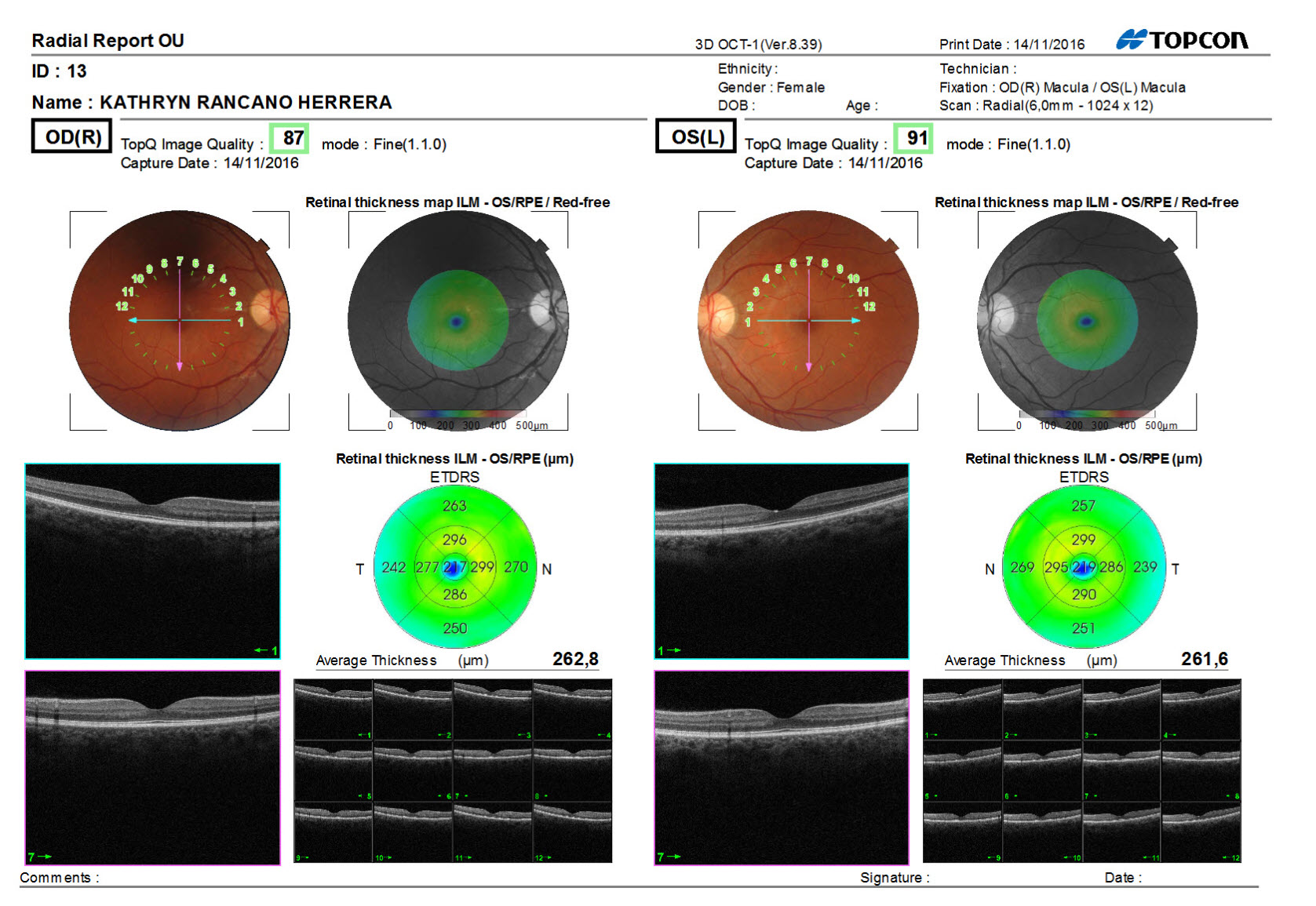Click scan line marker 7 on right fundus photo
The image size is (1316, 906).
coord(180,261)
